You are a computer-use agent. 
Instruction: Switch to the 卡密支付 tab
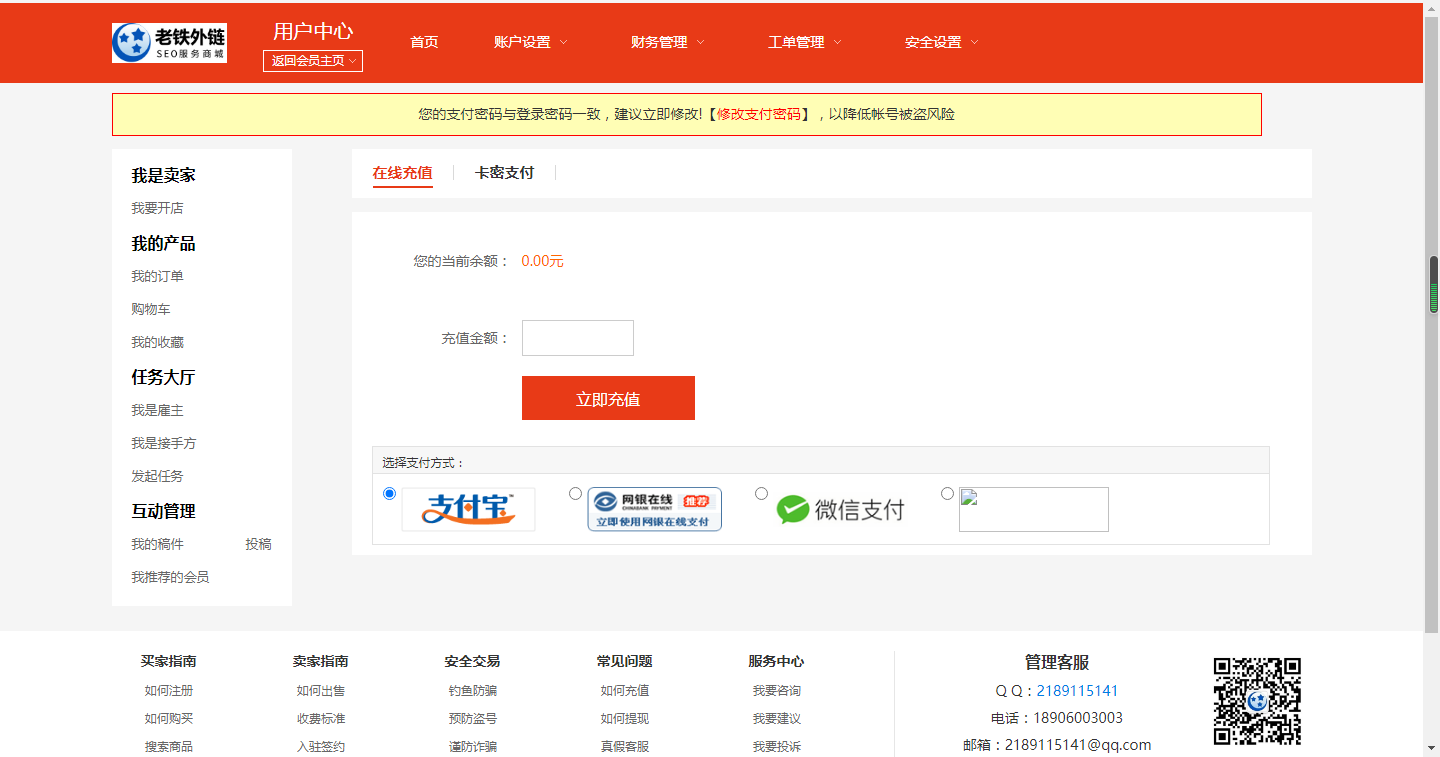504,172
